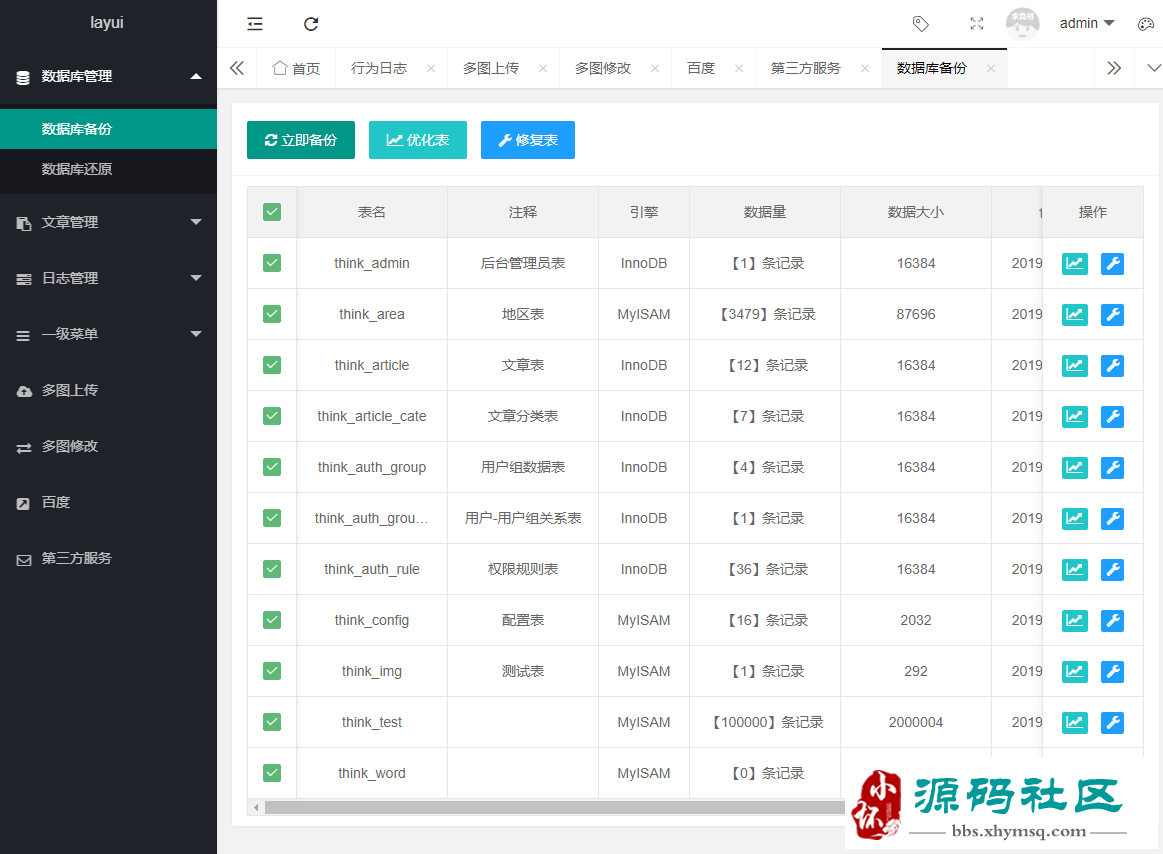Switch to the 多图修改 tab
Image resolution: width=1163 pixels, height=854 pixels.
(603, 68)
